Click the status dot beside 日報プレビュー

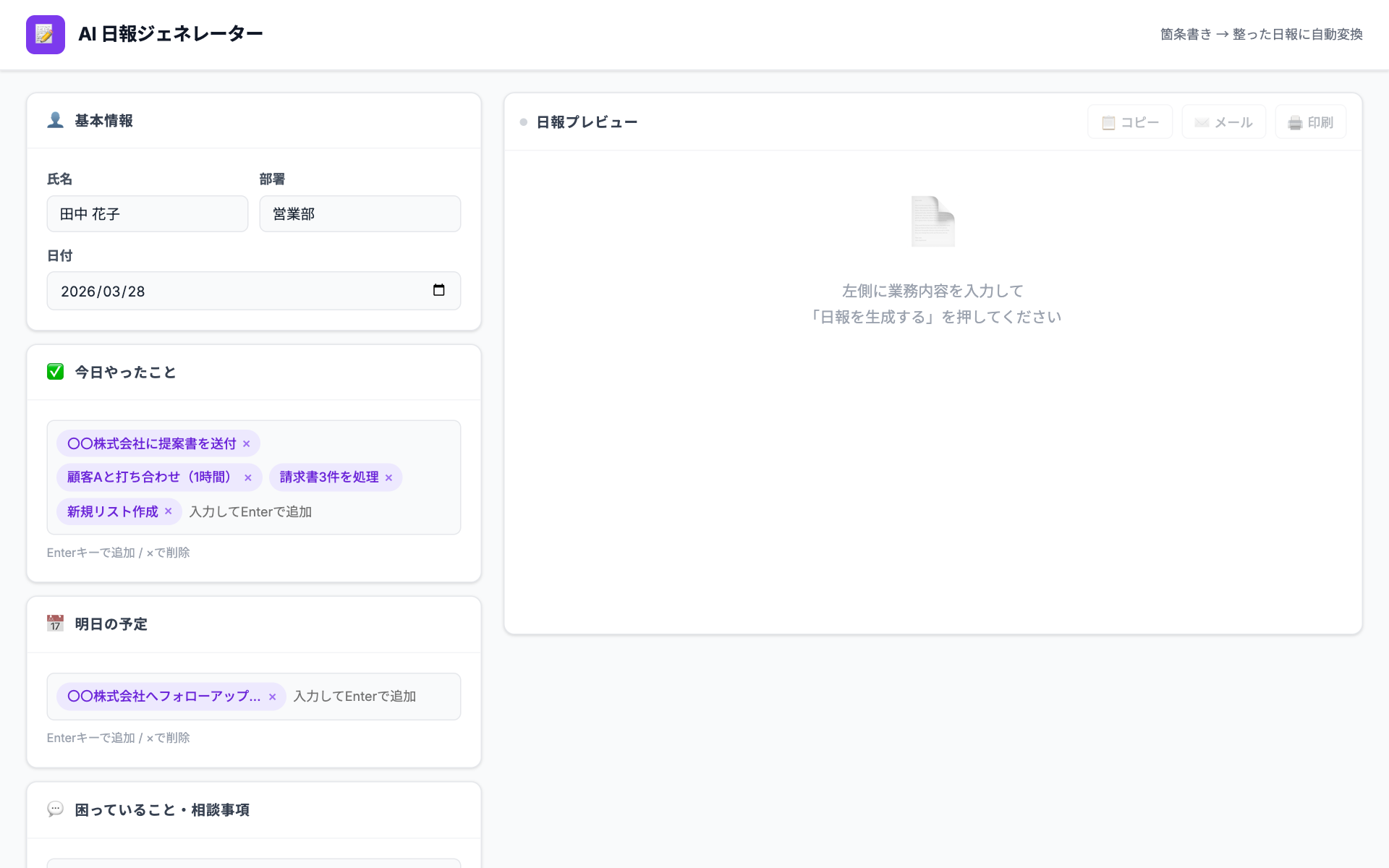[x=522, y=122]
